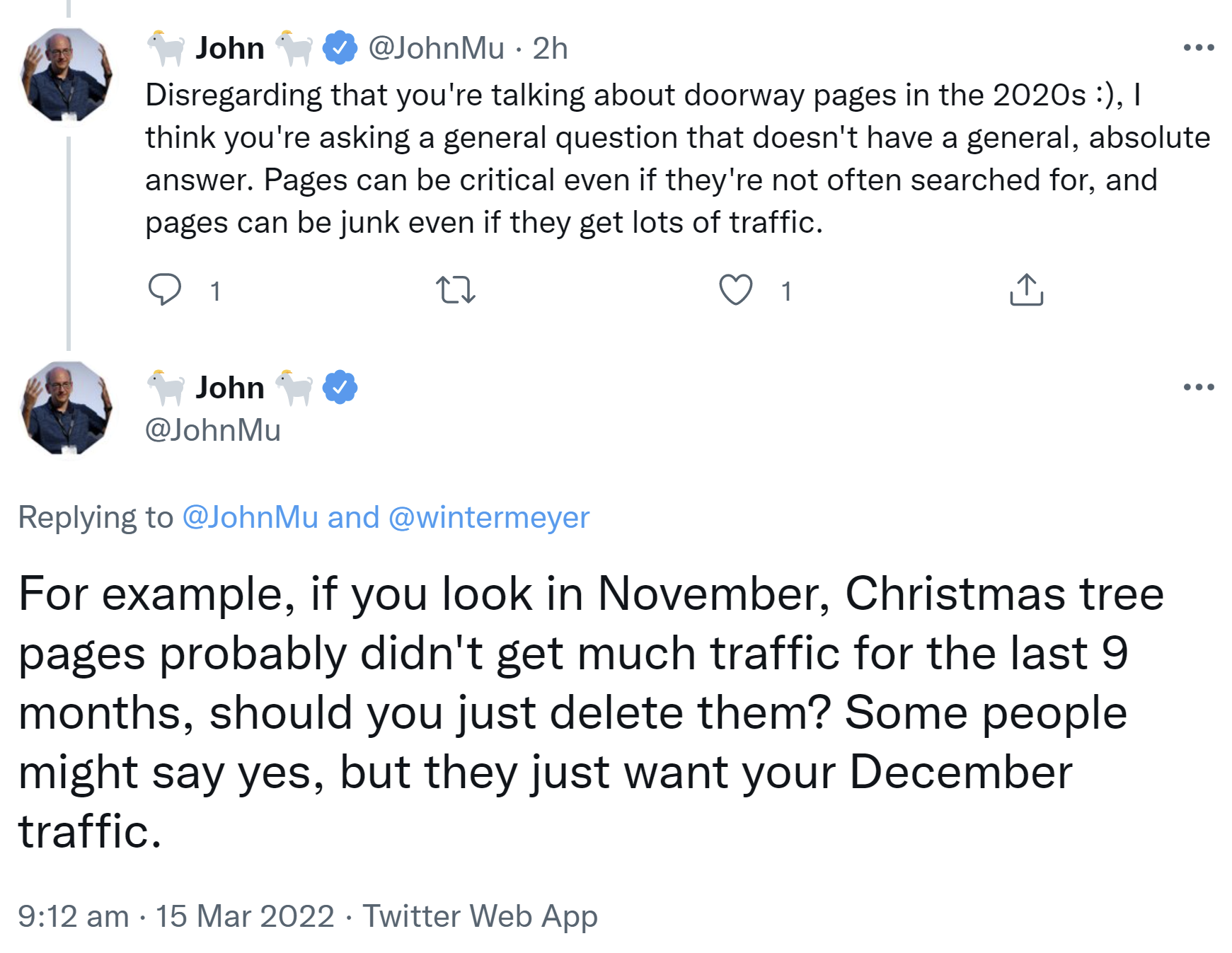Click the verified badge in the first tweet
Viewport: 1232px width, 953px height.
[x=340, y=48]
